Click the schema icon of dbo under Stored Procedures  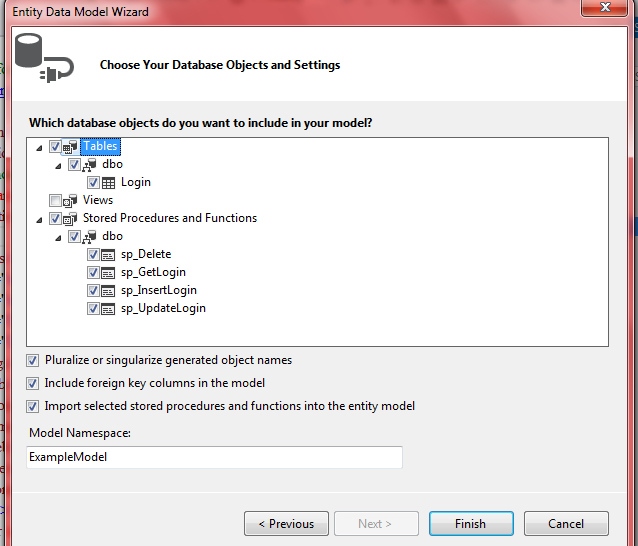coord(89,237)
